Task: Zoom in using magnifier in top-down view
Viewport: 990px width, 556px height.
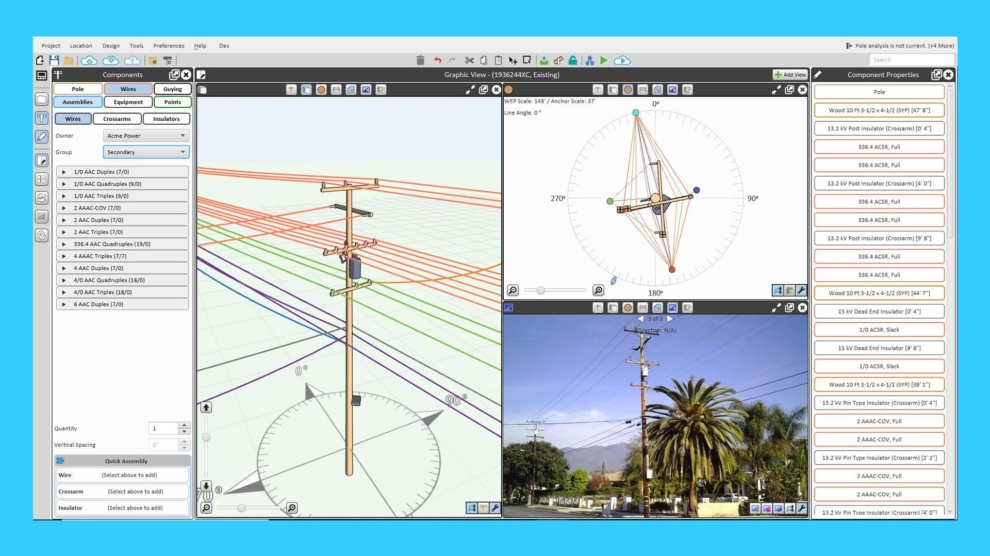Action: [x=598, y=290]
